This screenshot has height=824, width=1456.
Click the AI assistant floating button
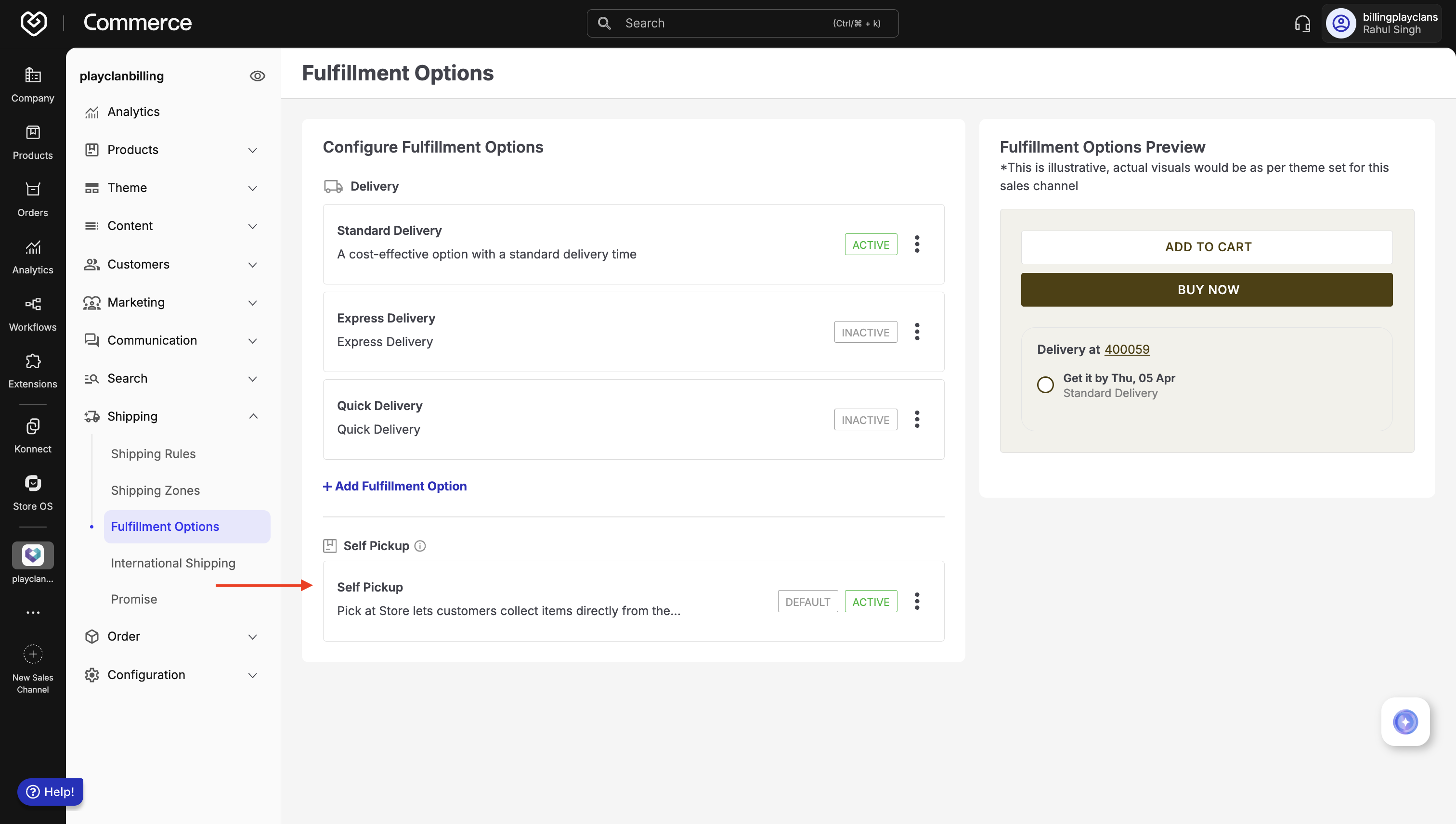(x=1404, y=721)
